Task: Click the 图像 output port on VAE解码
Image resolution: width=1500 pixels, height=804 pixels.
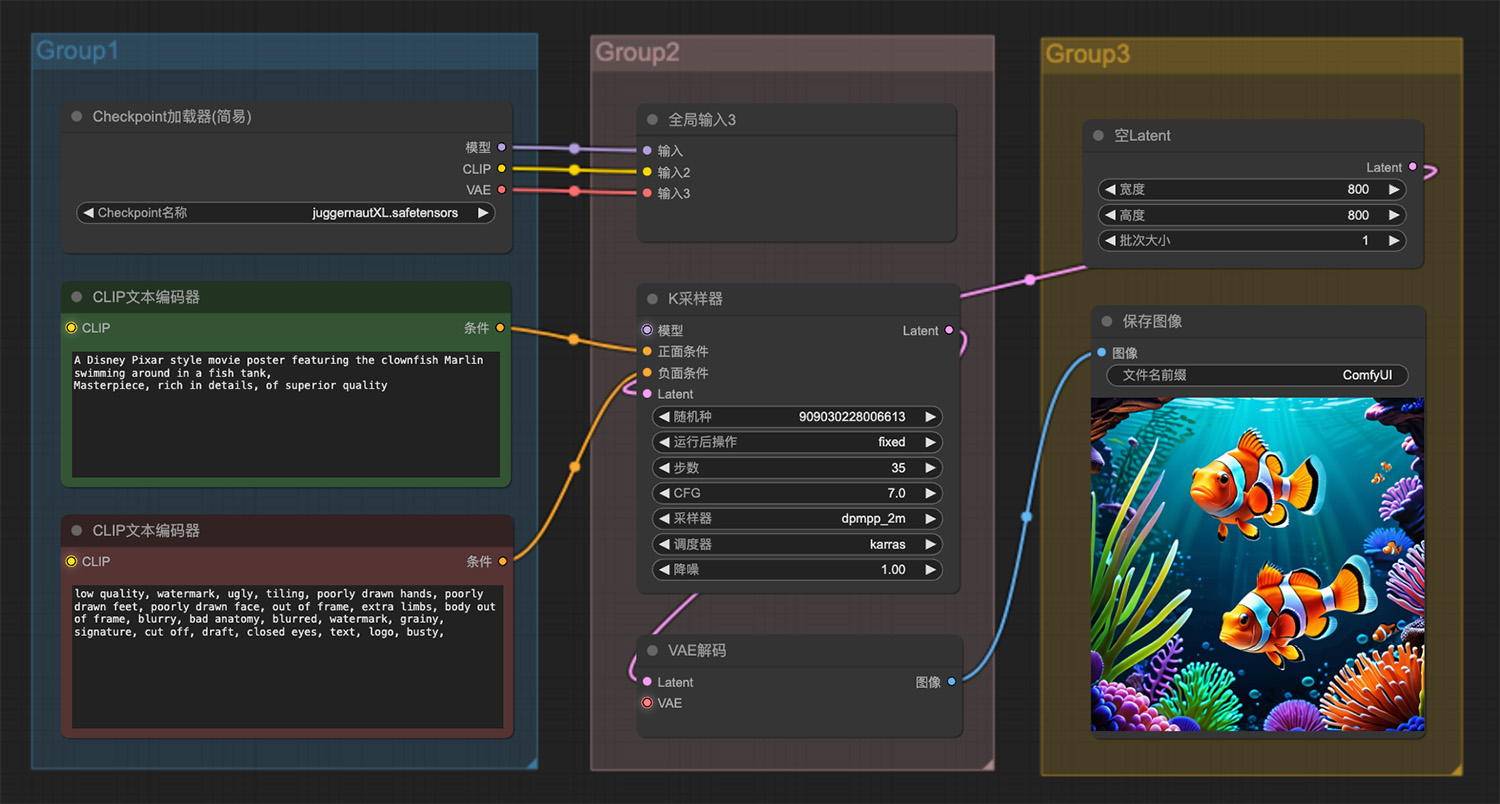Action: [951, 682]
